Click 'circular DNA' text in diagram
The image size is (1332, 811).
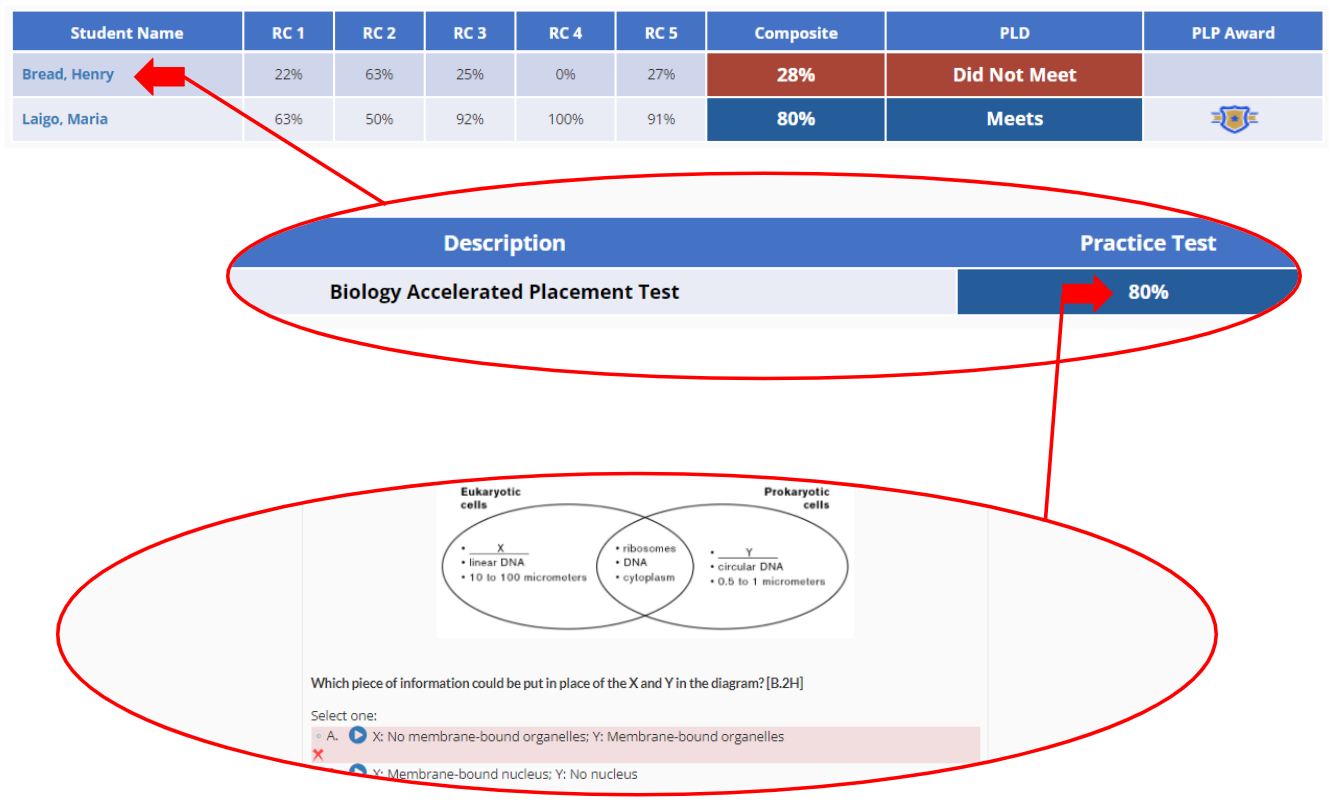(x=750, y=567)
